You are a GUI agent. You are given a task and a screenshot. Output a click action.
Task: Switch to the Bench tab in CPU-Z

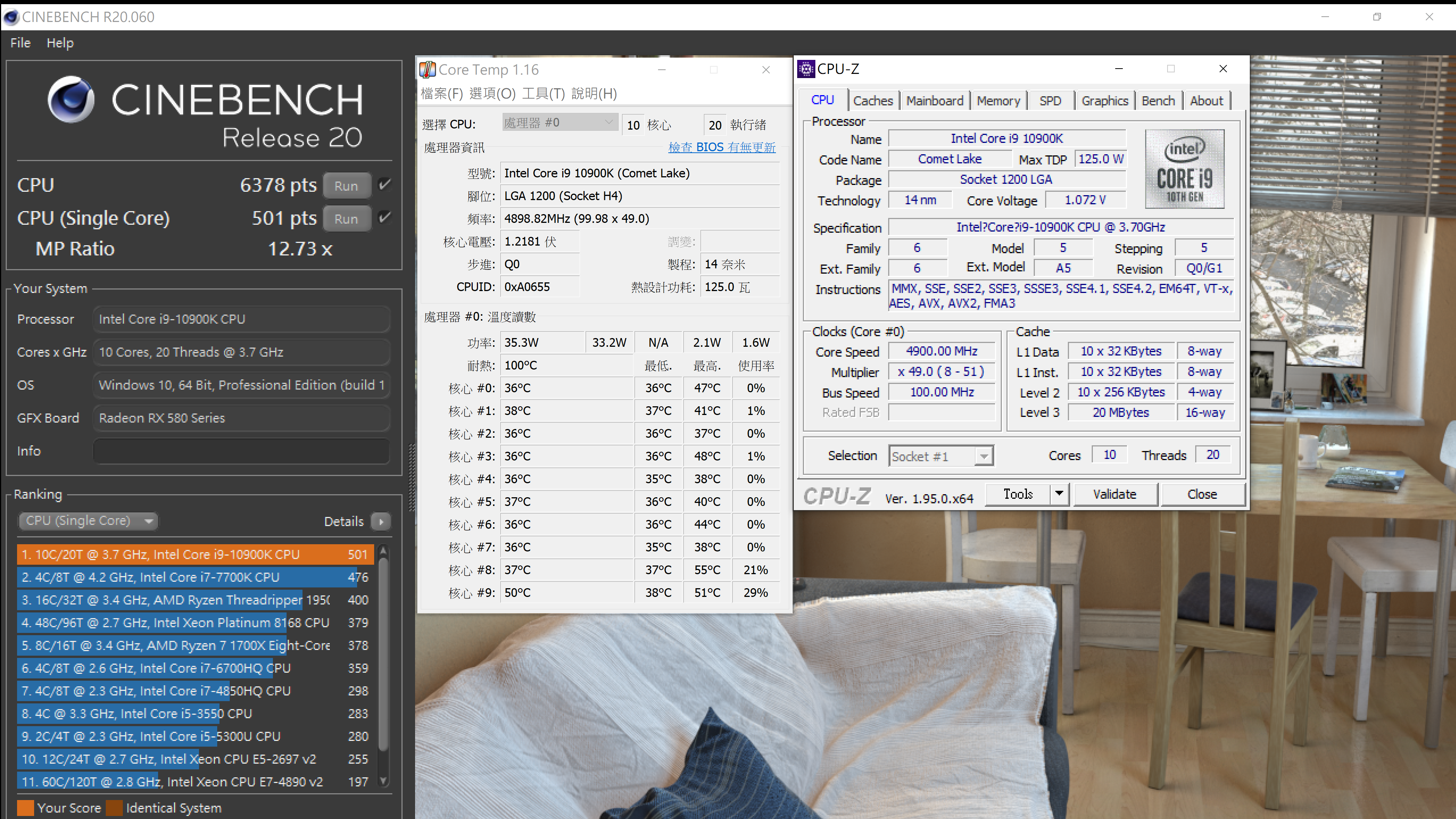coord(1158,100)
